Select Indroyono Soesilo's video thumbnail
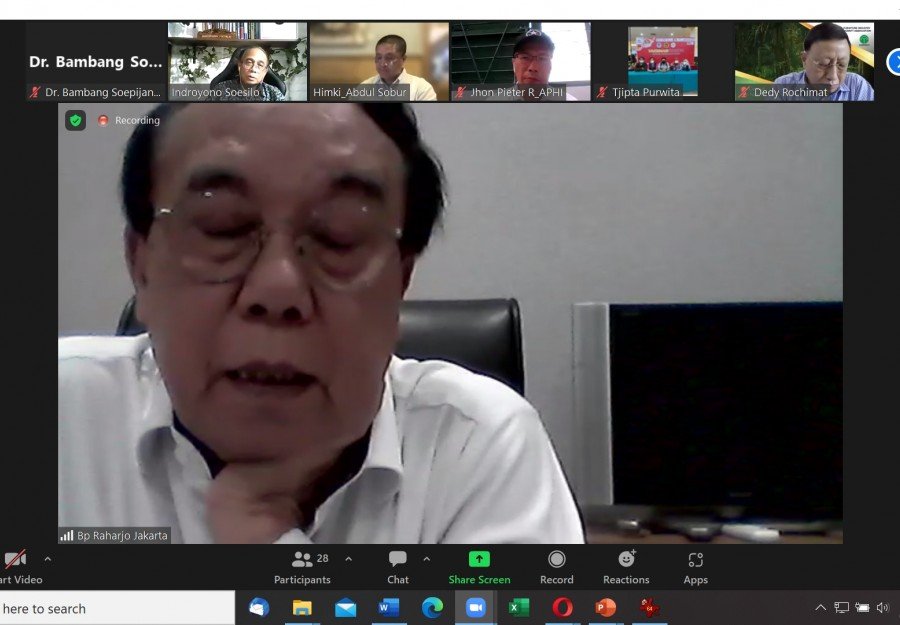The image size is (900, 625). [238, 61]
